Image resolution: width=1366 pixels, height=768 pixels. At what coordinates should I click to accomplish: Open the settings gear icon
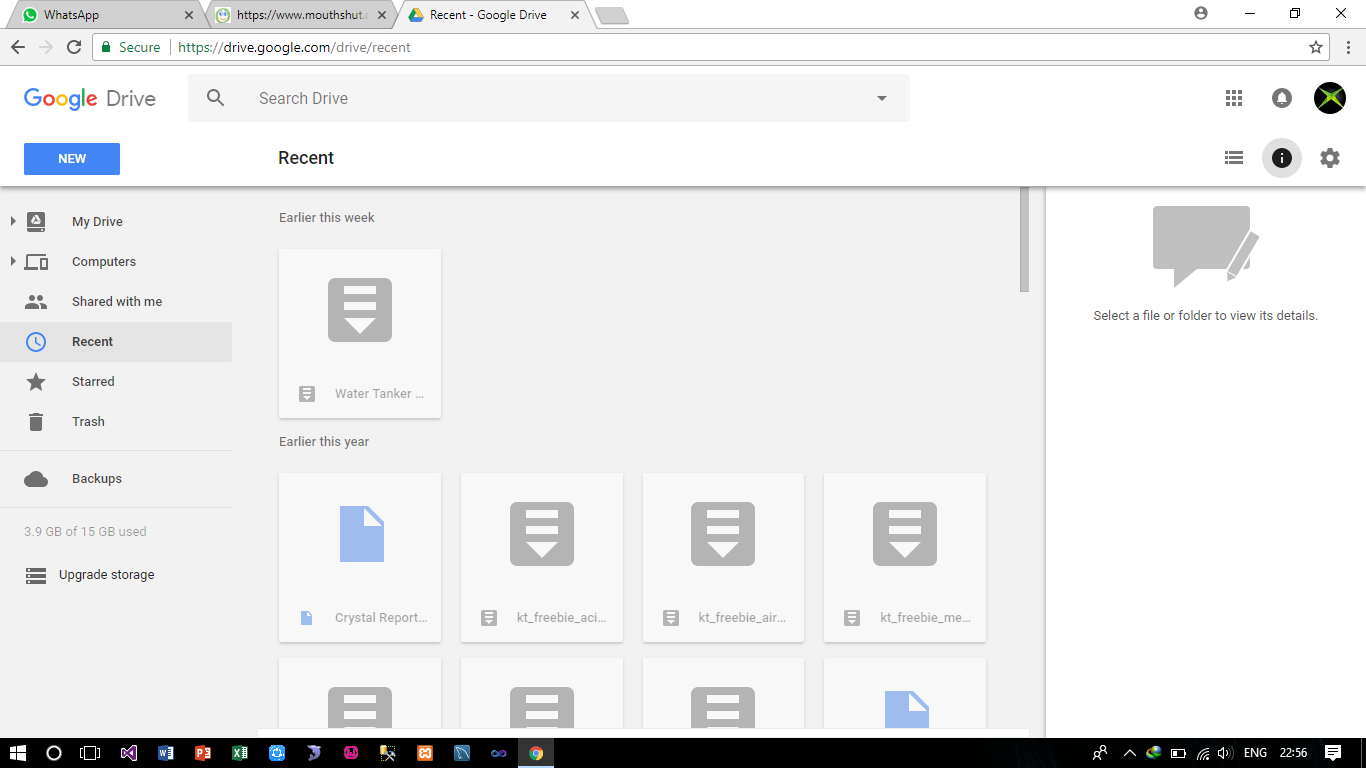1329,158
